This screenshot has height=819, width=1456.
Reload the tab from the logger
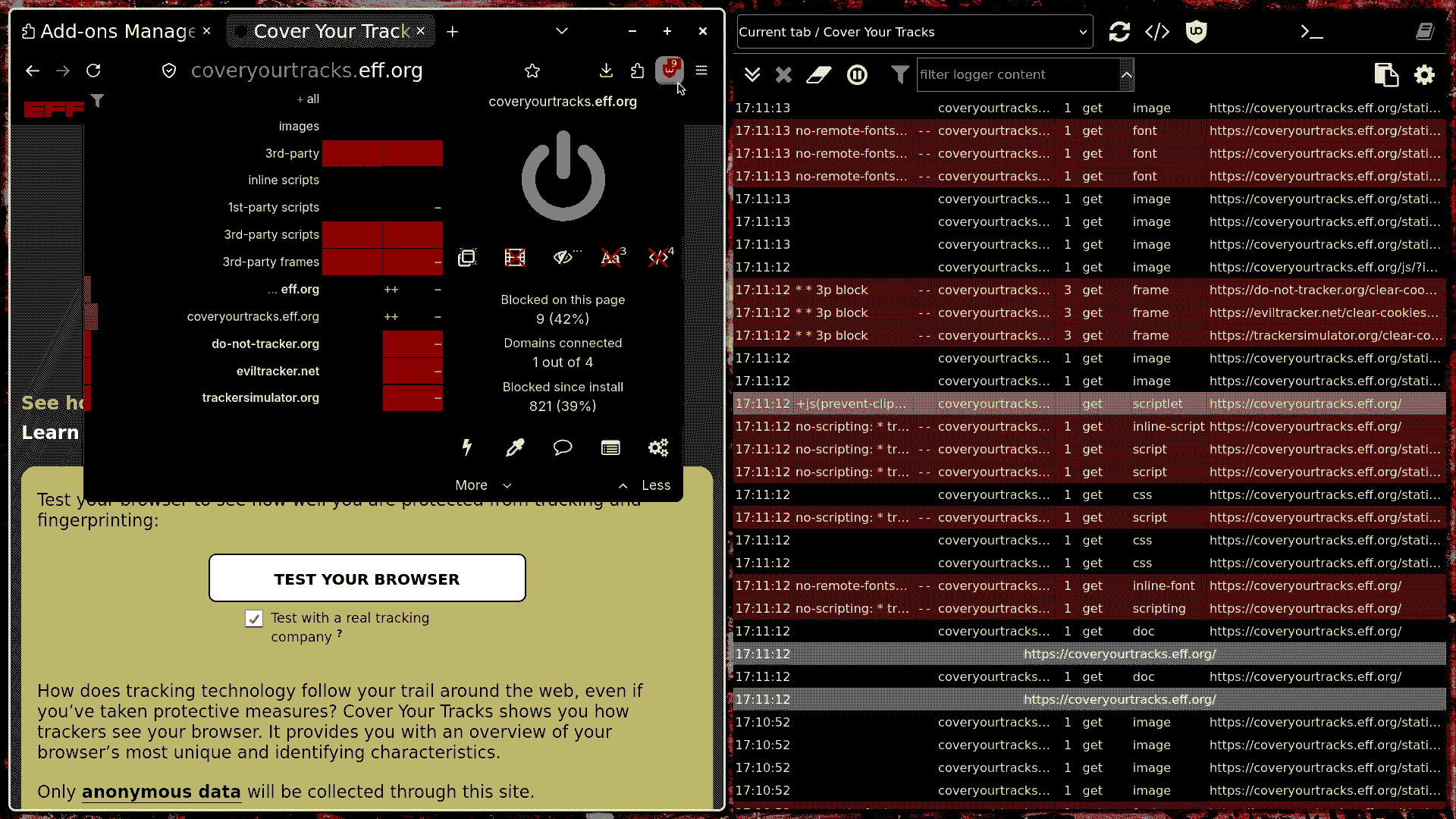(x=1119, y=32)
